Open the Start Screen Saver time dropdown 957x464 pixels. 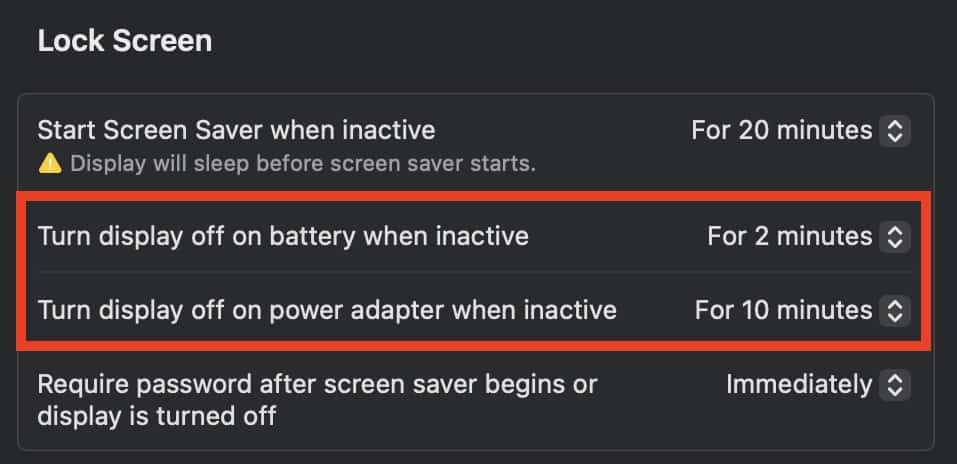click(x=782, y=130)
